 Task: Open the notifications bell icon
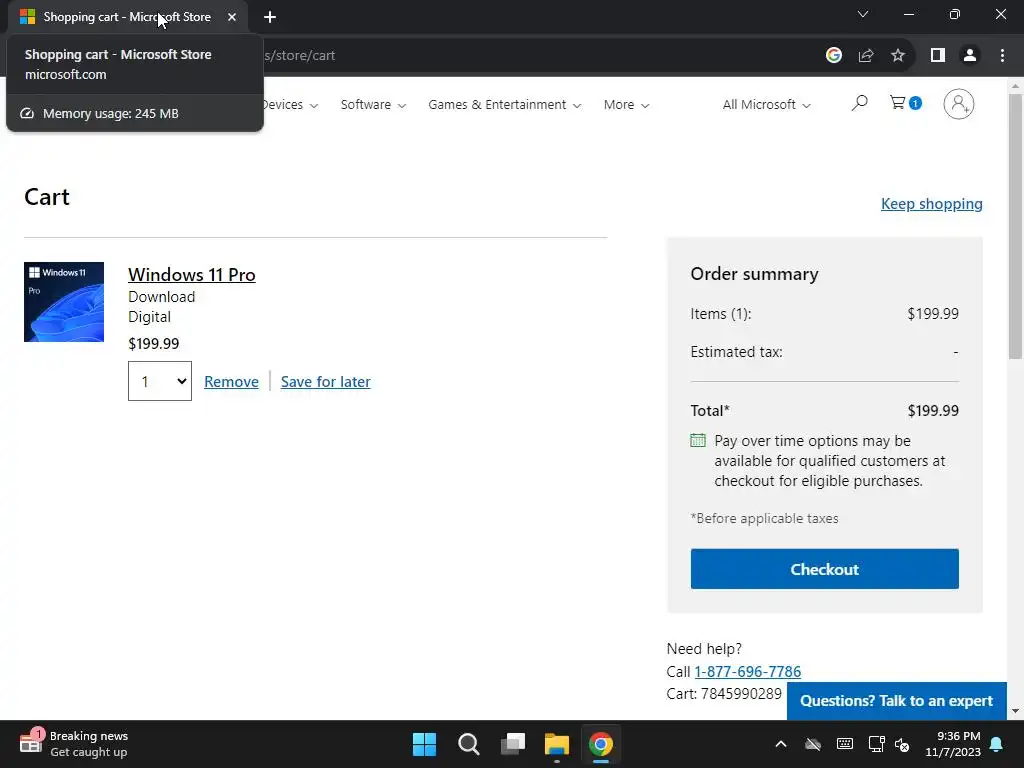(x=997, y=744)
